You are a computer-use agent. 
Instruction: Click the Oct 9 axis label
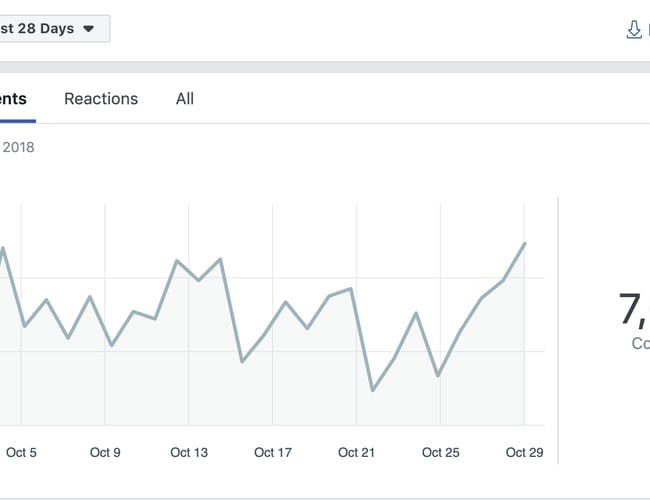(105, 453)
